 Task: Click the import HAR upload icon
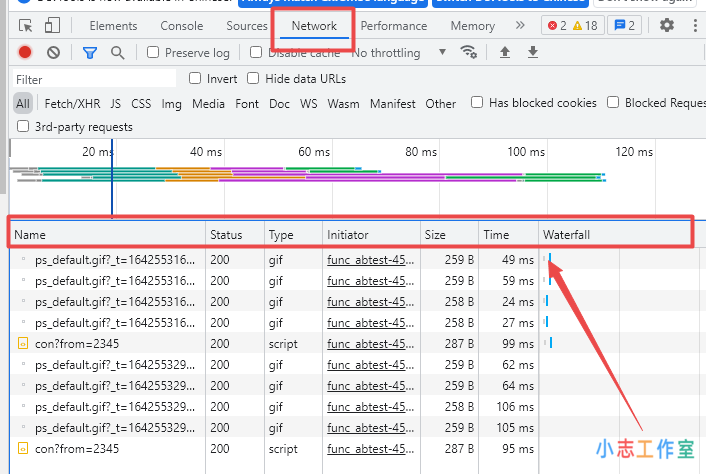tap(505, 52)
